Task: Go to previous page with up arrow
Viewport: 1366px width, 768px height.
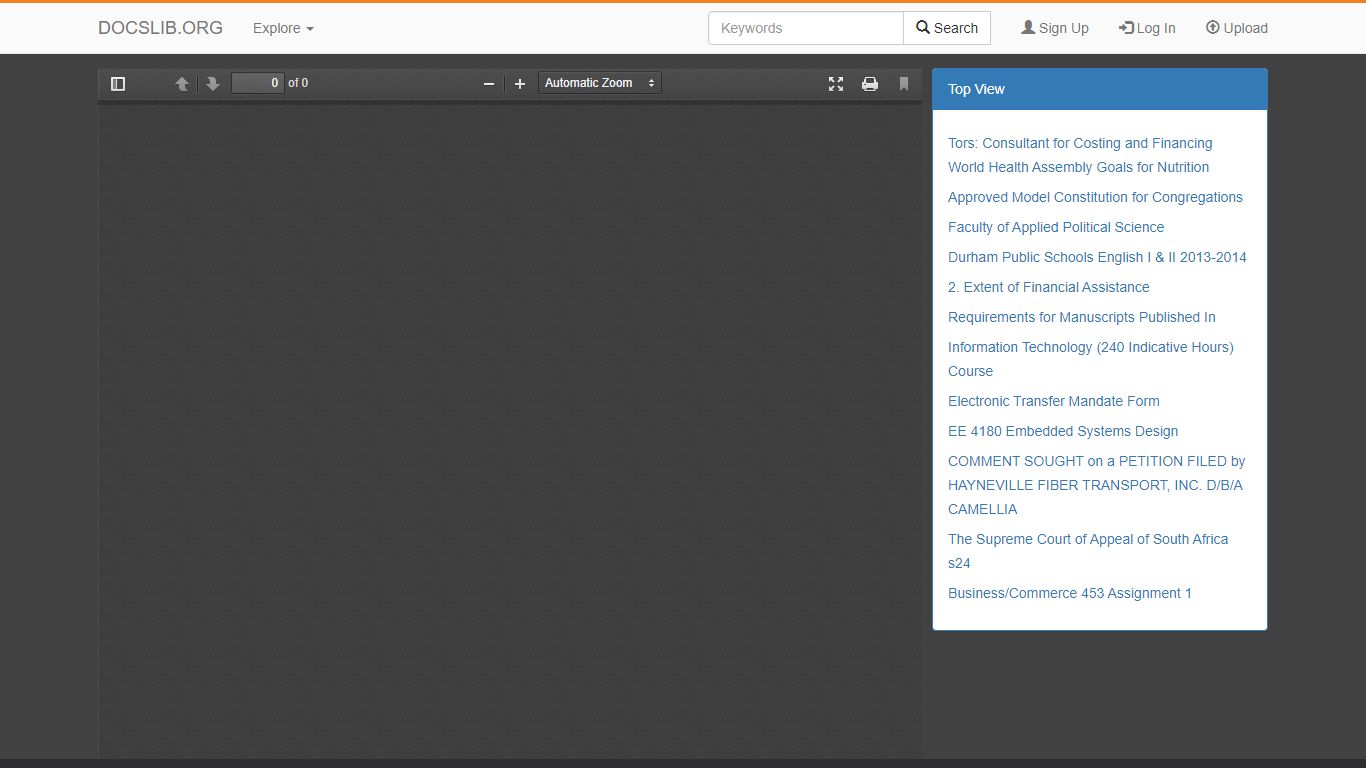Action: coord(182,84)
